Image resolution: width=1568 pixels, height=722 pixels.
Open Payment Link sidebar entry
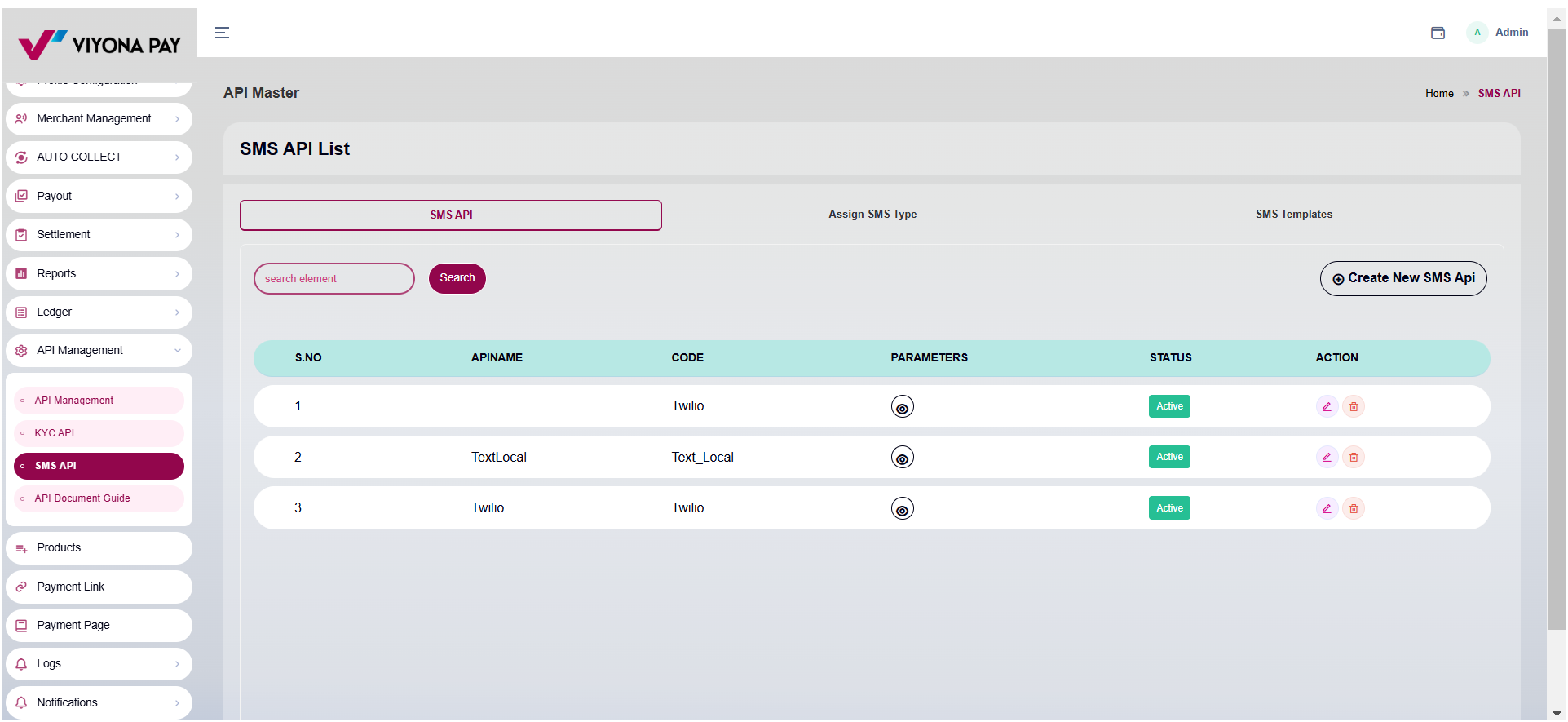99,587
